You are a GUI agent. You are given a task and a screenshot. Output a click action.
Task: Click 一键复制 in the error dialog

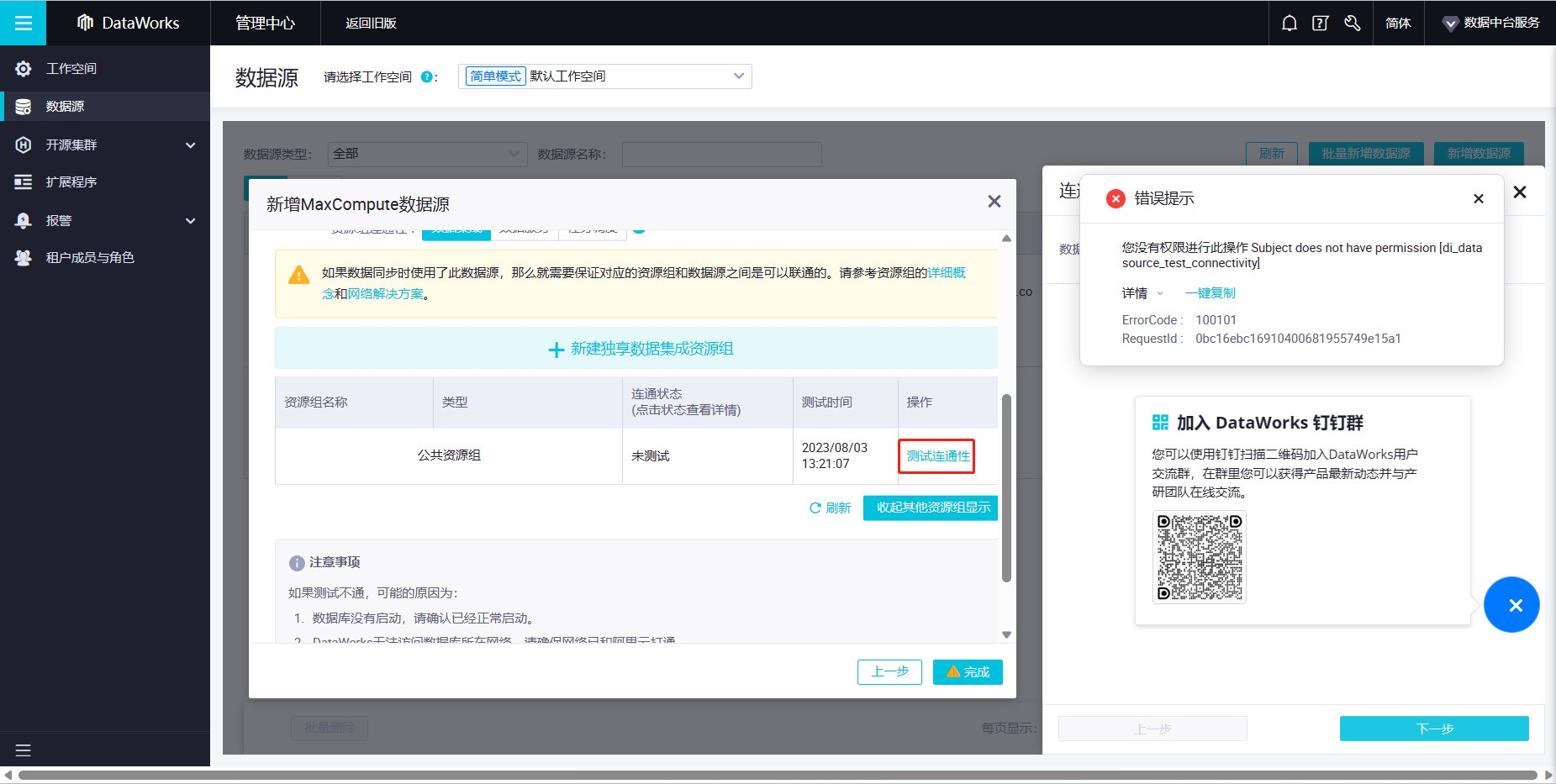pyautogui.click(x=1211, y=293)
